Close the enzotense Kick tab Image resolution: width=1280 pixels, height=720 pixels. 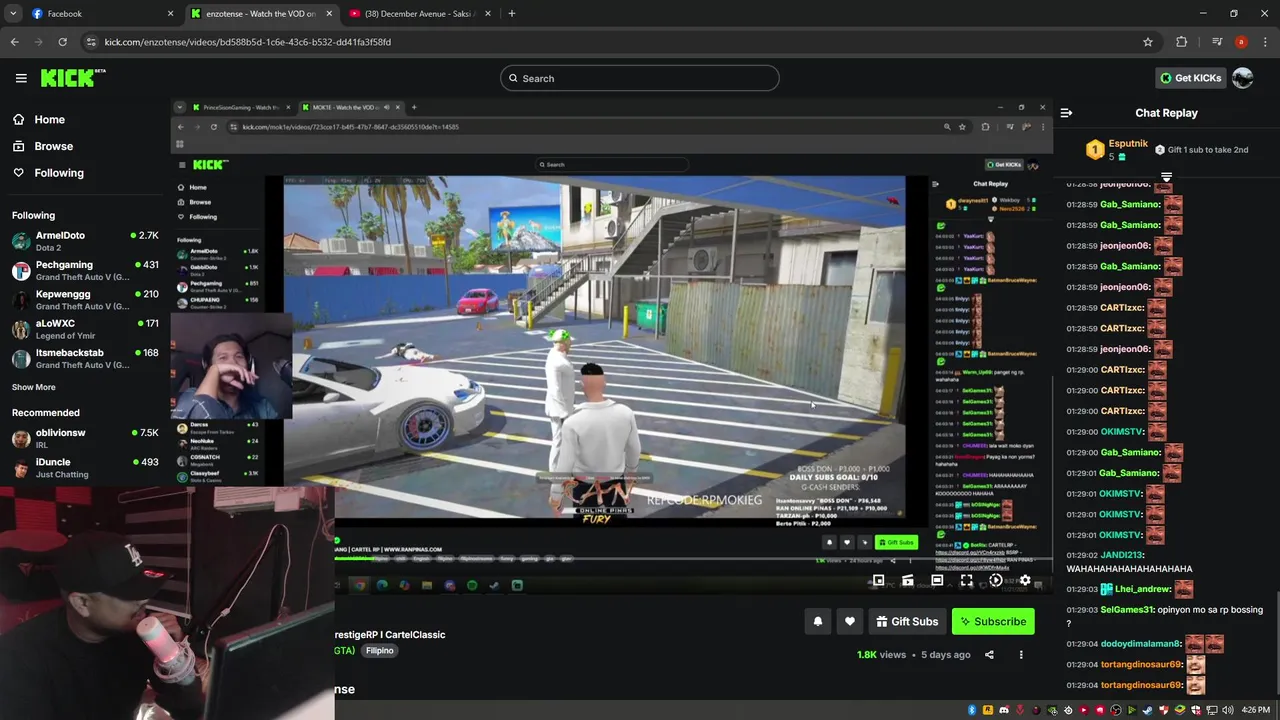click(x=329, y=14)
